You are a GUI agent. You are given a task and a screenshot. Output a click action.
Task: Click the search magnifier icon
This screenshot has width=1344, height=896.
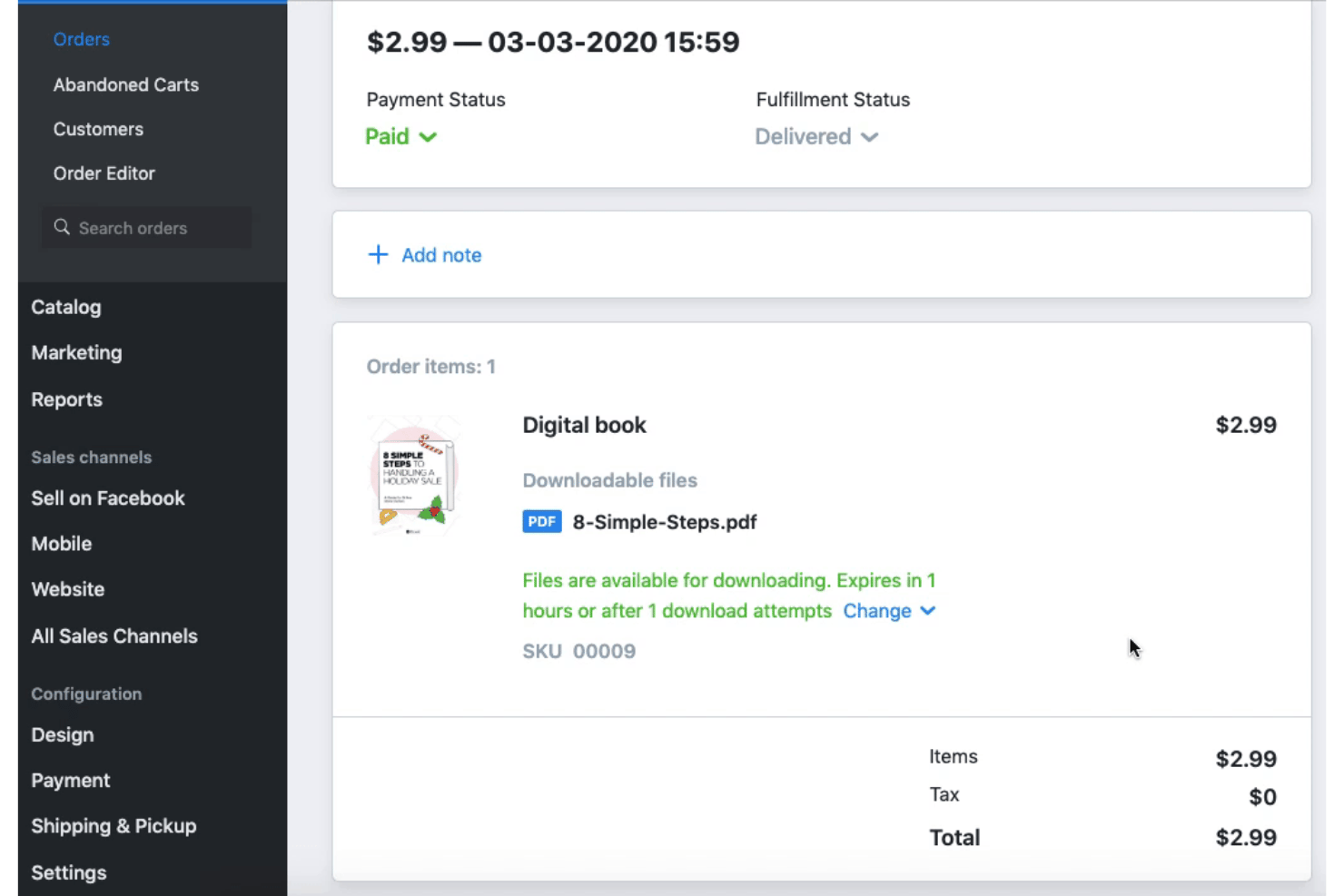62,227
